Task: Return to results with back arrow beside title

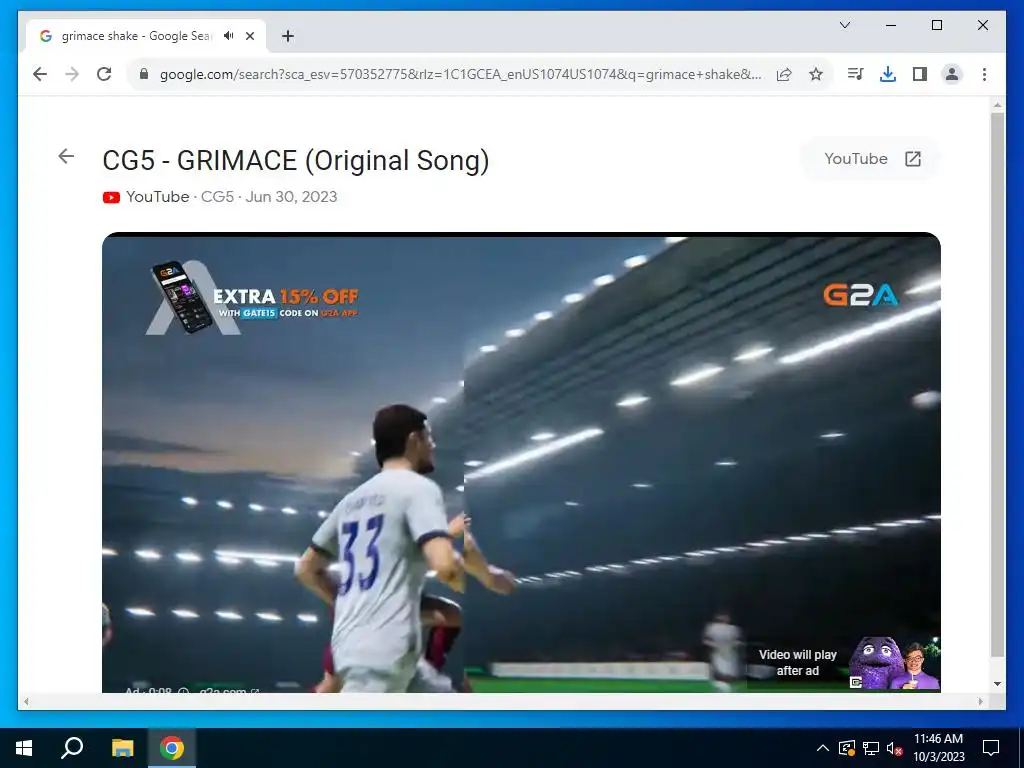Action: pyautogui.click(x=66, y=156)
